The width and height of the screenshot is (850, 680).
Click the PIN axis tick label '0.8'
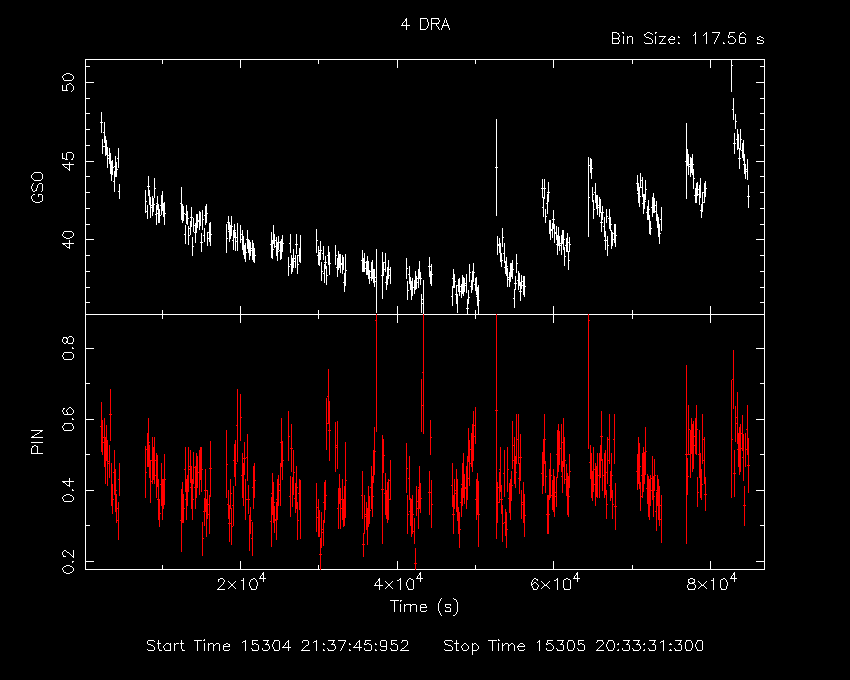pyautogui.click(x=69, y=348)
